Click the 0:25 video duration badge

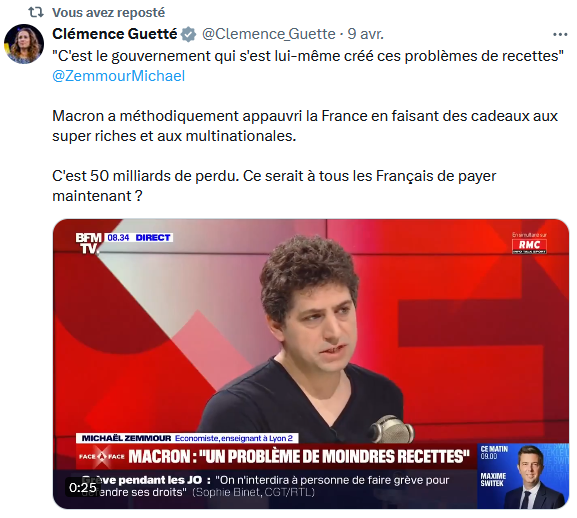click(83, 488)
